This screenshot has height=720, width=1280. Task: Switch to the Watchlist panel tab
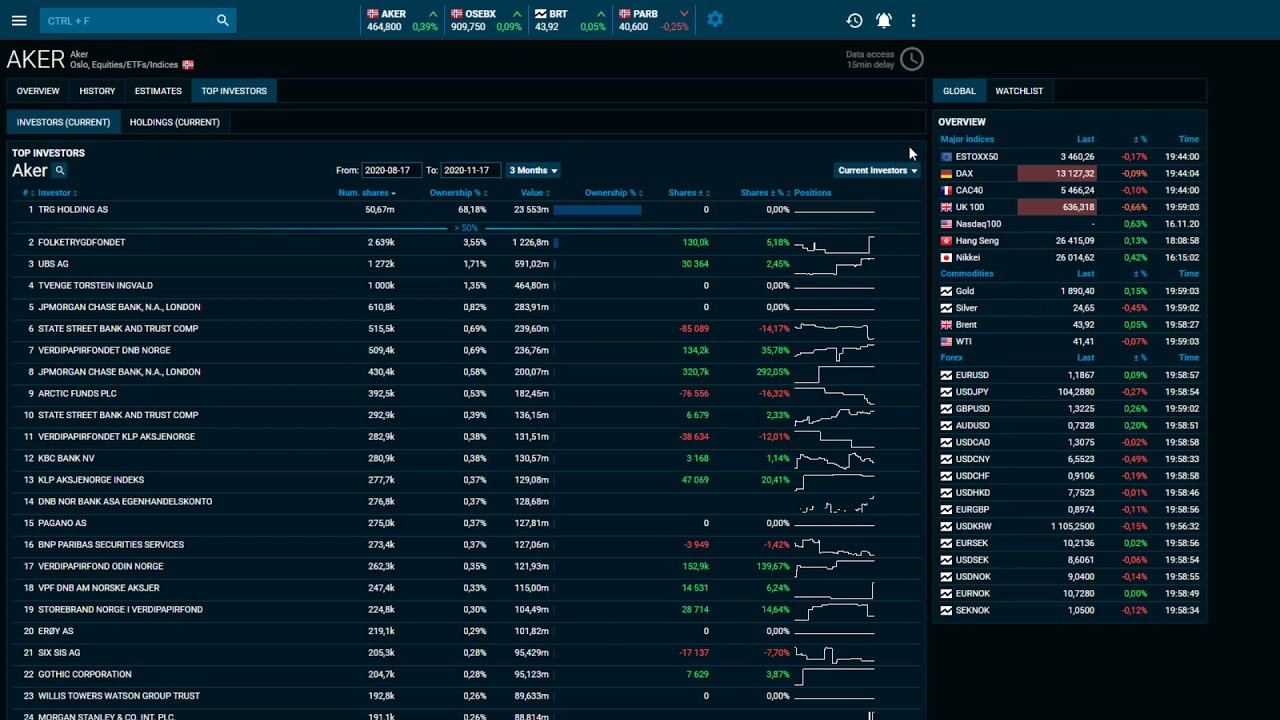(1019, 91)
